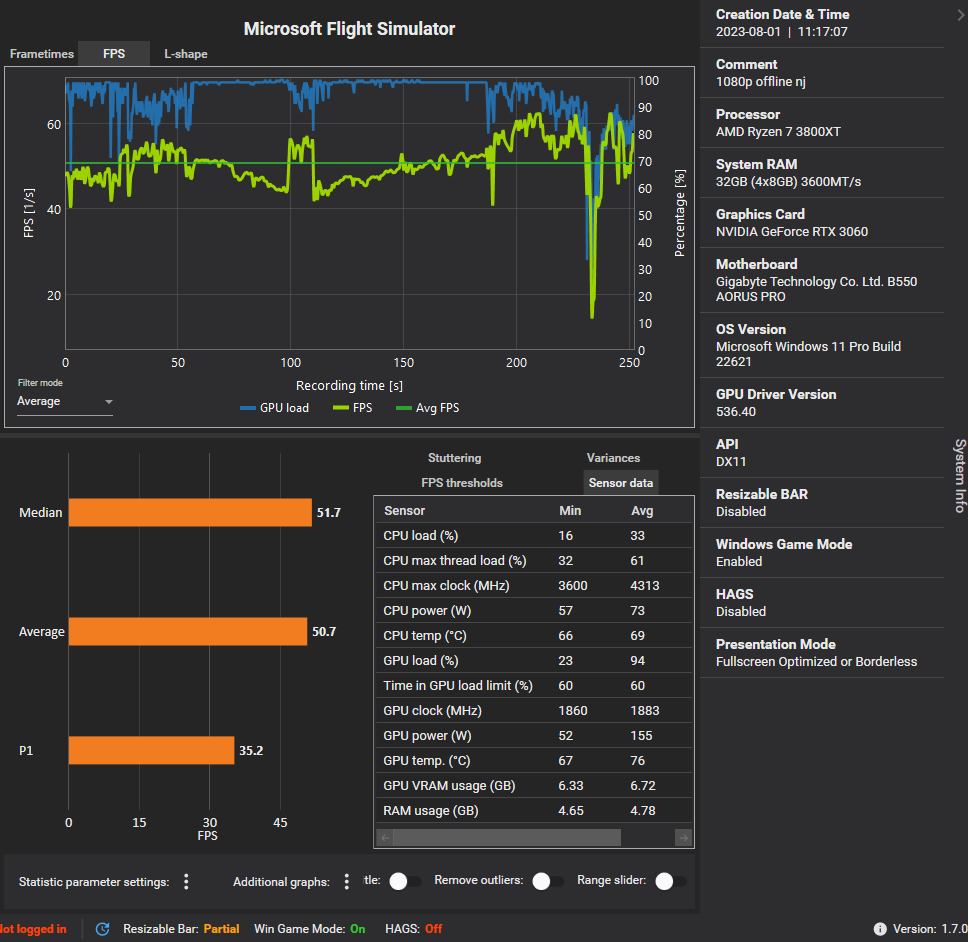The height and width of the screenshot is (942, 968).
Task: Click the Not logged in status link
Action: [x=33, y=928]
